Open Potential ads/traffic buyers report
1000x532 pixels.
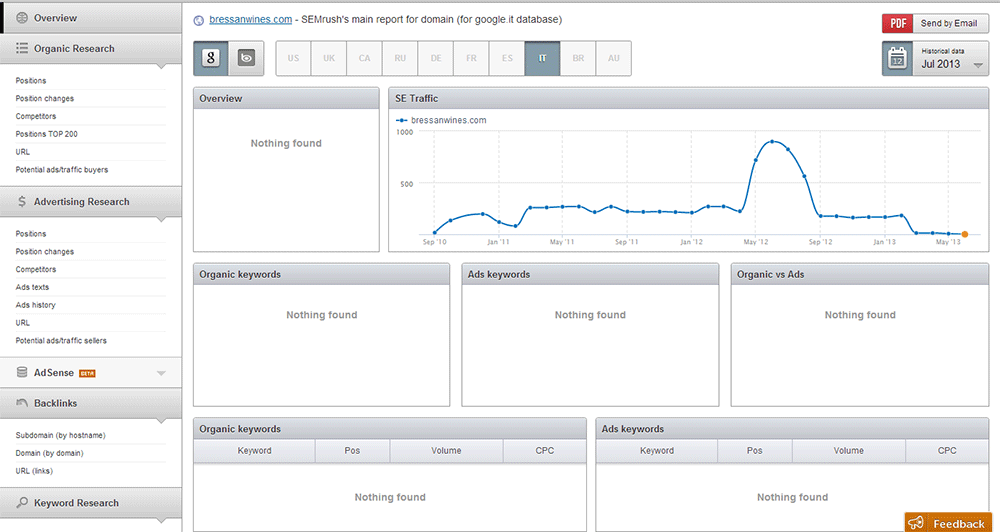(62, 170)
